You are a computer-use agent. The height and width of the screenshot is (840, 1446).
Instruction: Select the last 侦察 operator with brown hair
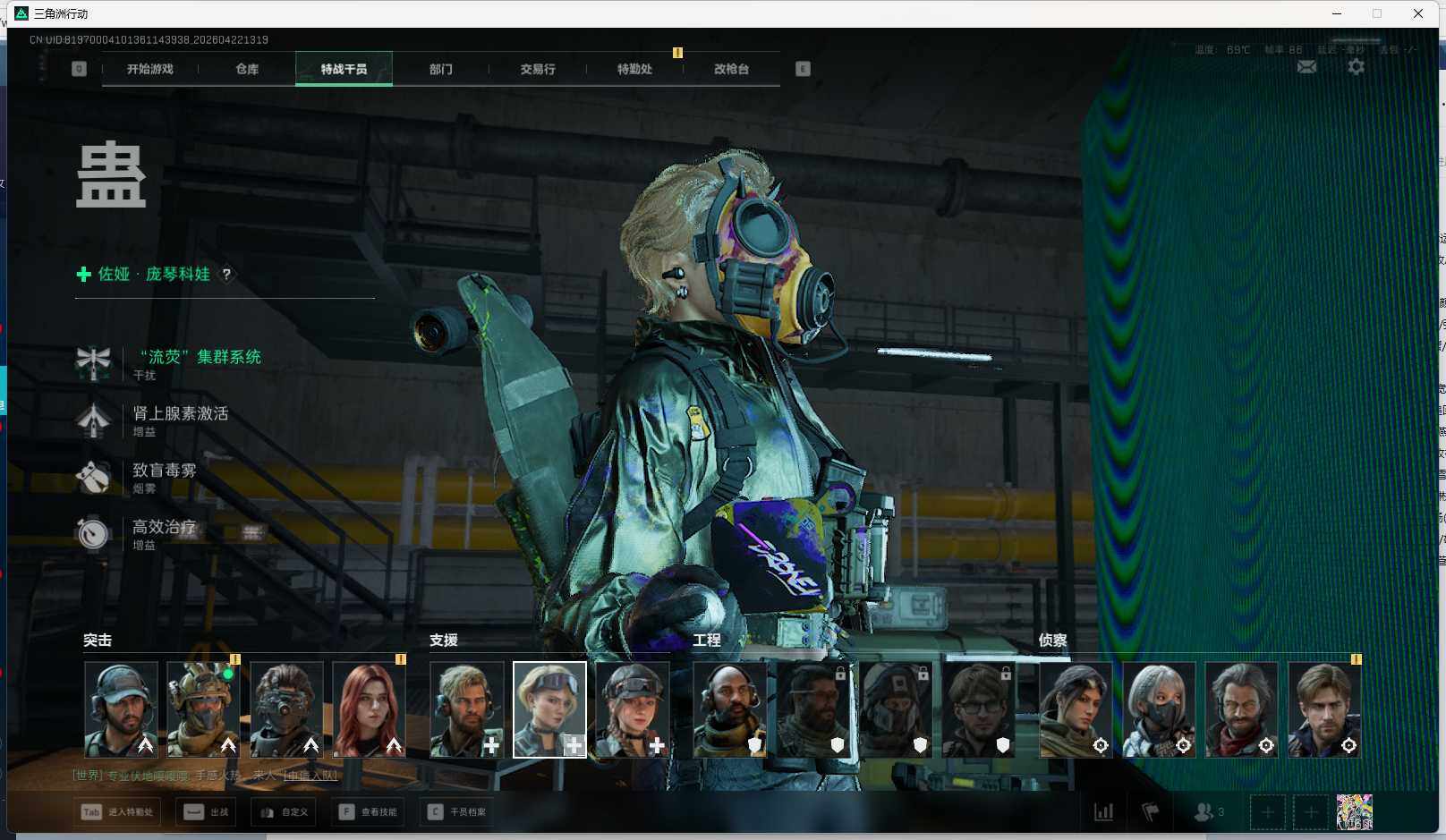click(x=1324, y=709)
